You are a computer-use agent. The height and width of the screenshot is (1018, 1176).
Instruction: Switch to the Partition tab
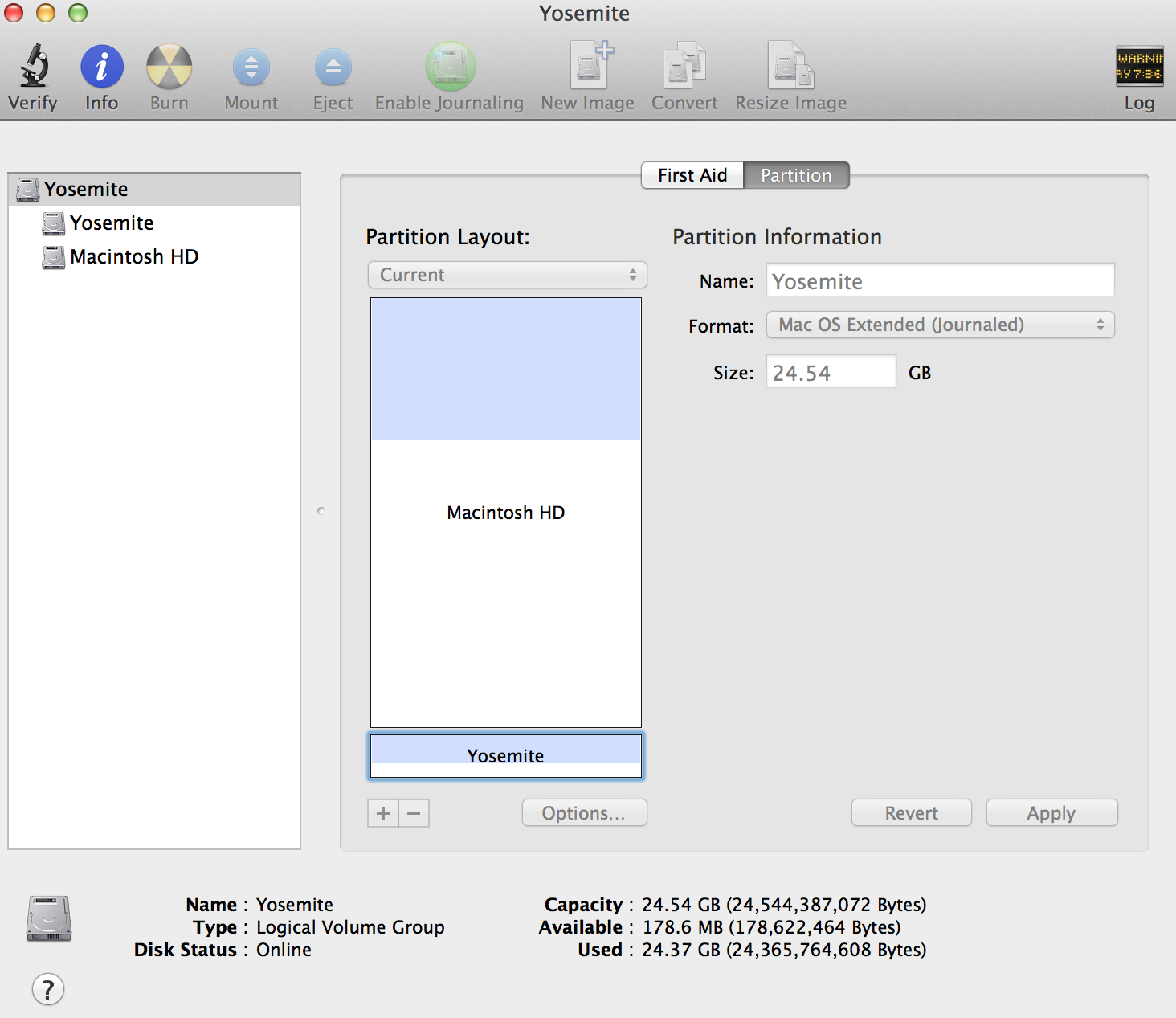coord(796,175)
